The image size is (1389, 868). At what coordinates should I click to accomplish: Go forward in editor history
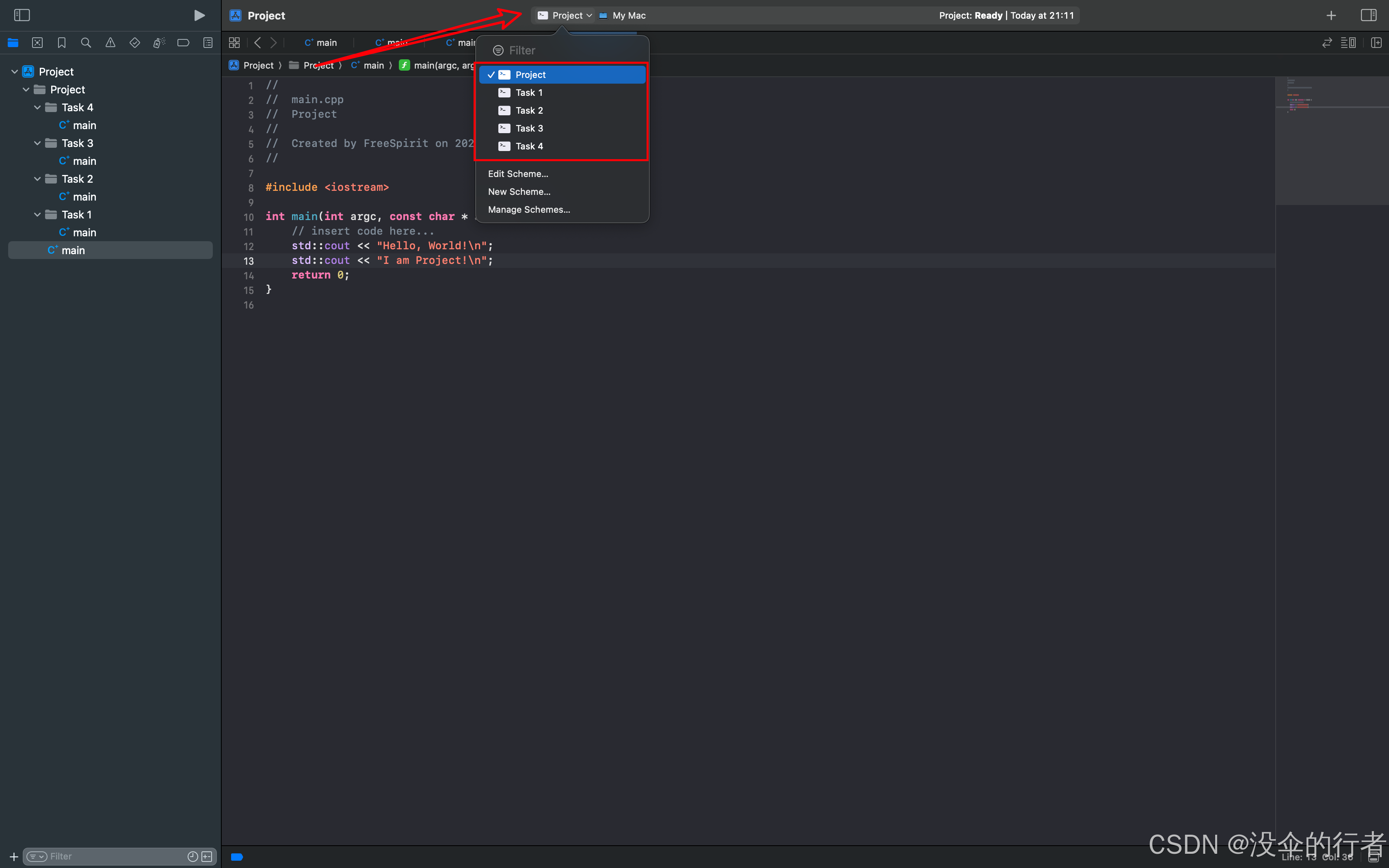click(x=273, y=43)
